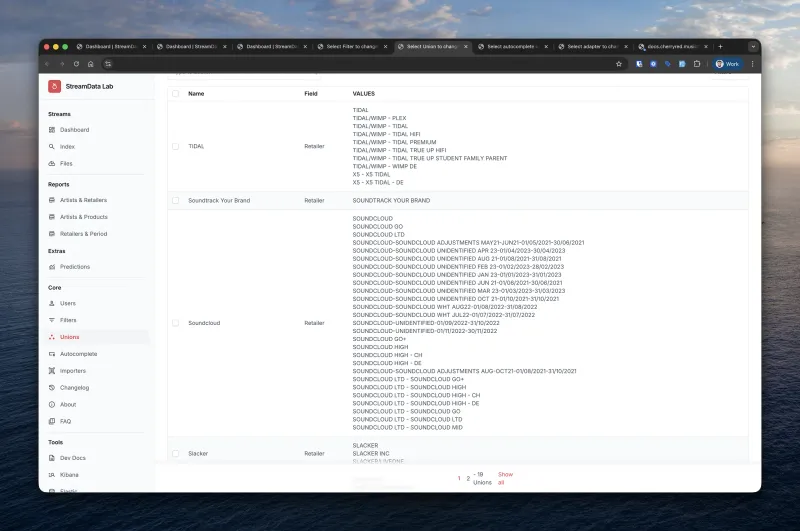Close the Select Union to change tab

click(466, 46)
